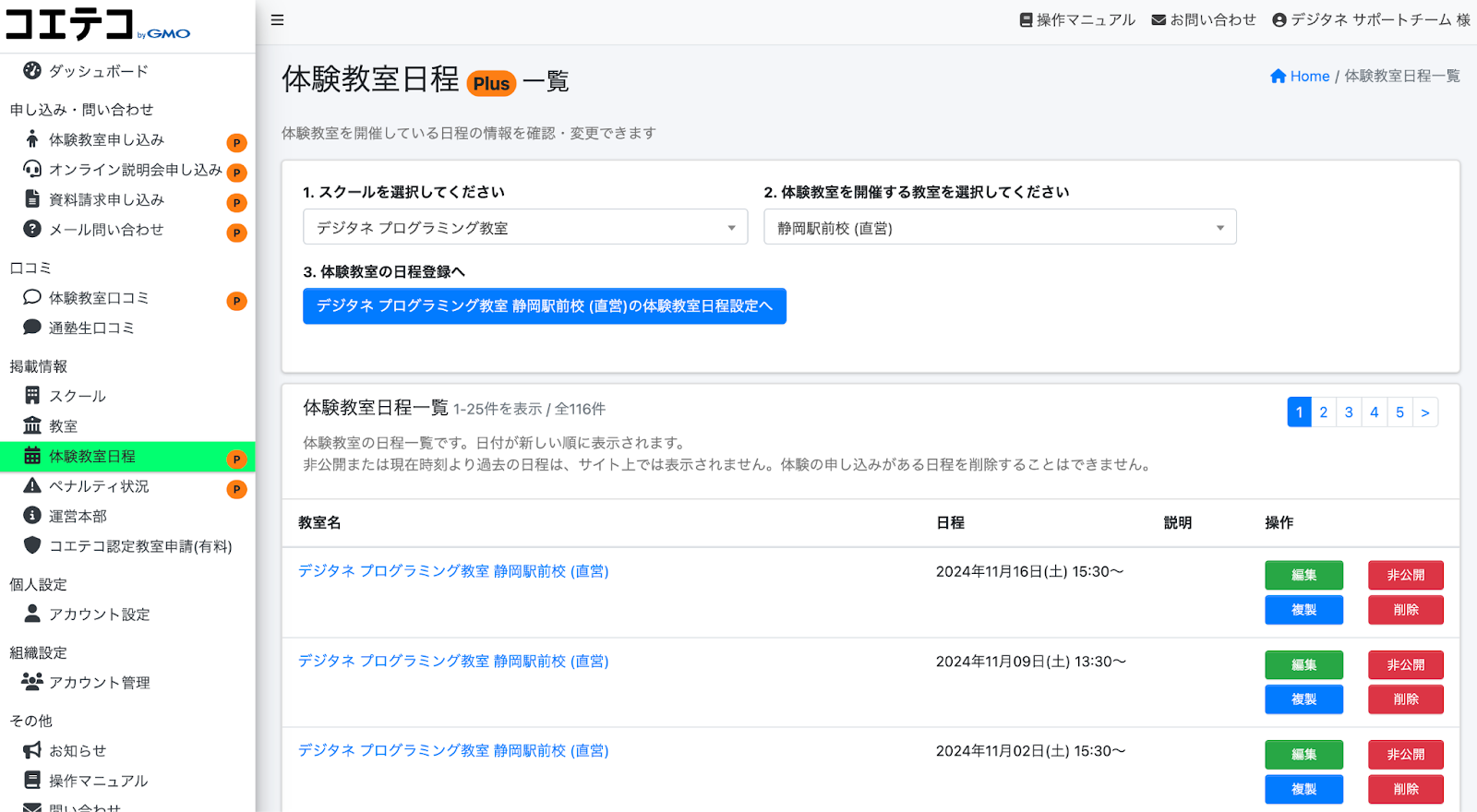The image size is (1477, 812).
Task: Open 体験教室申し込み in the sidebar
Action: (x=106, y=140)
